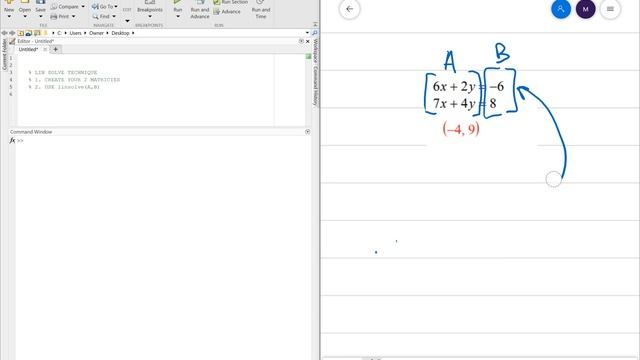Viewport: 640px width, 360px height.
Task: Close the Untitled* tab
Action: click(45, 49)
